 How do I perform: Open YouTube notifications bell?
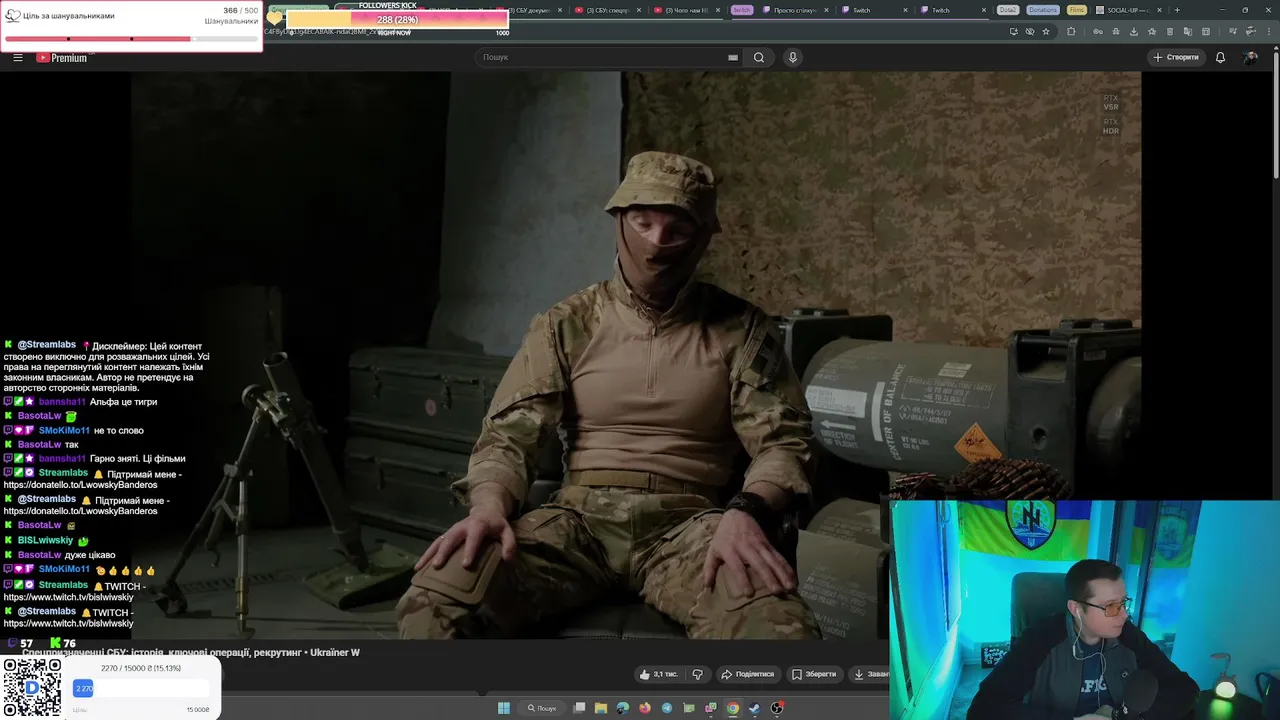[x=1220, y=57]
